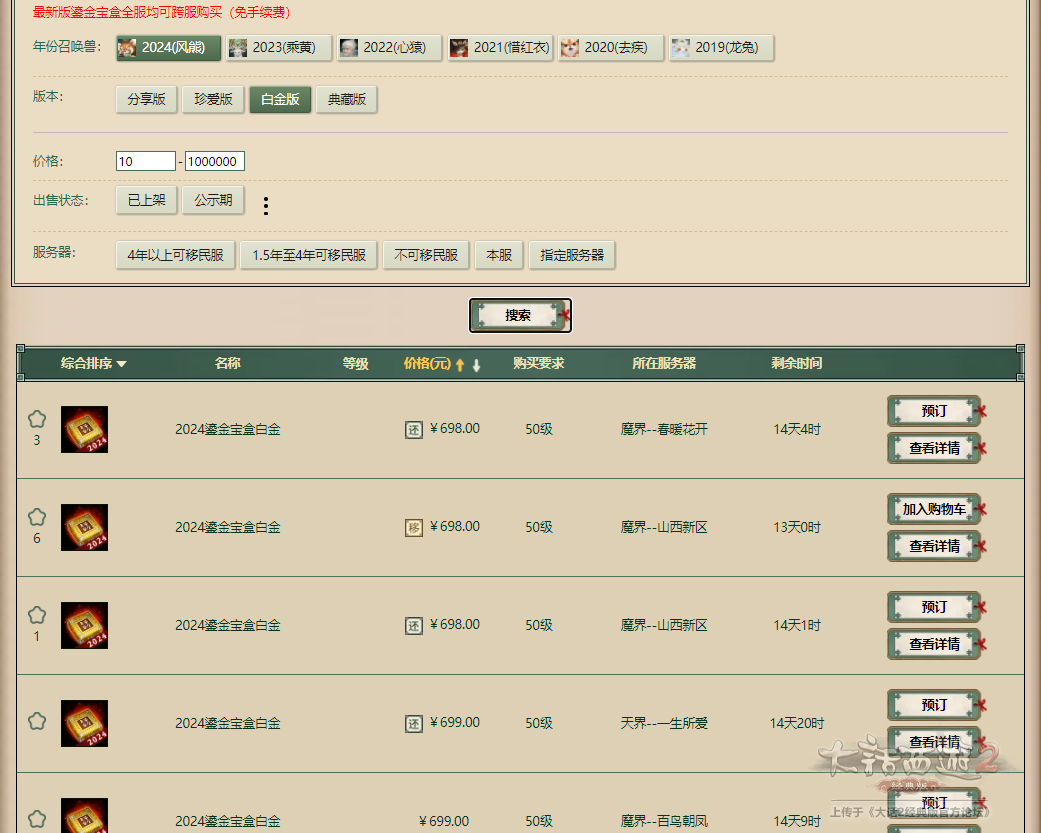1041x833 pixels.
Task: Sort price descending with down arrow
Action: point(477,365)
